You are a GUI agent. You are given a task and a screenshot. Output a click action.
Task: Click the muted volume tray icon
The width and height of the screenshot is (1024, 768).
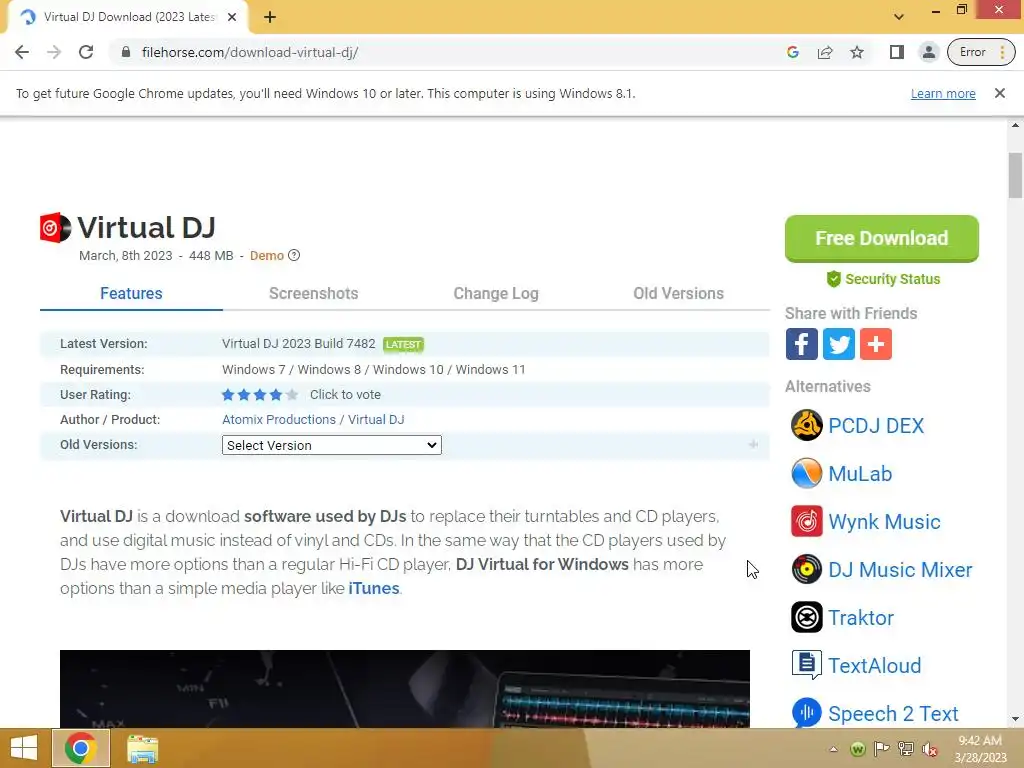tap(929, 749)
